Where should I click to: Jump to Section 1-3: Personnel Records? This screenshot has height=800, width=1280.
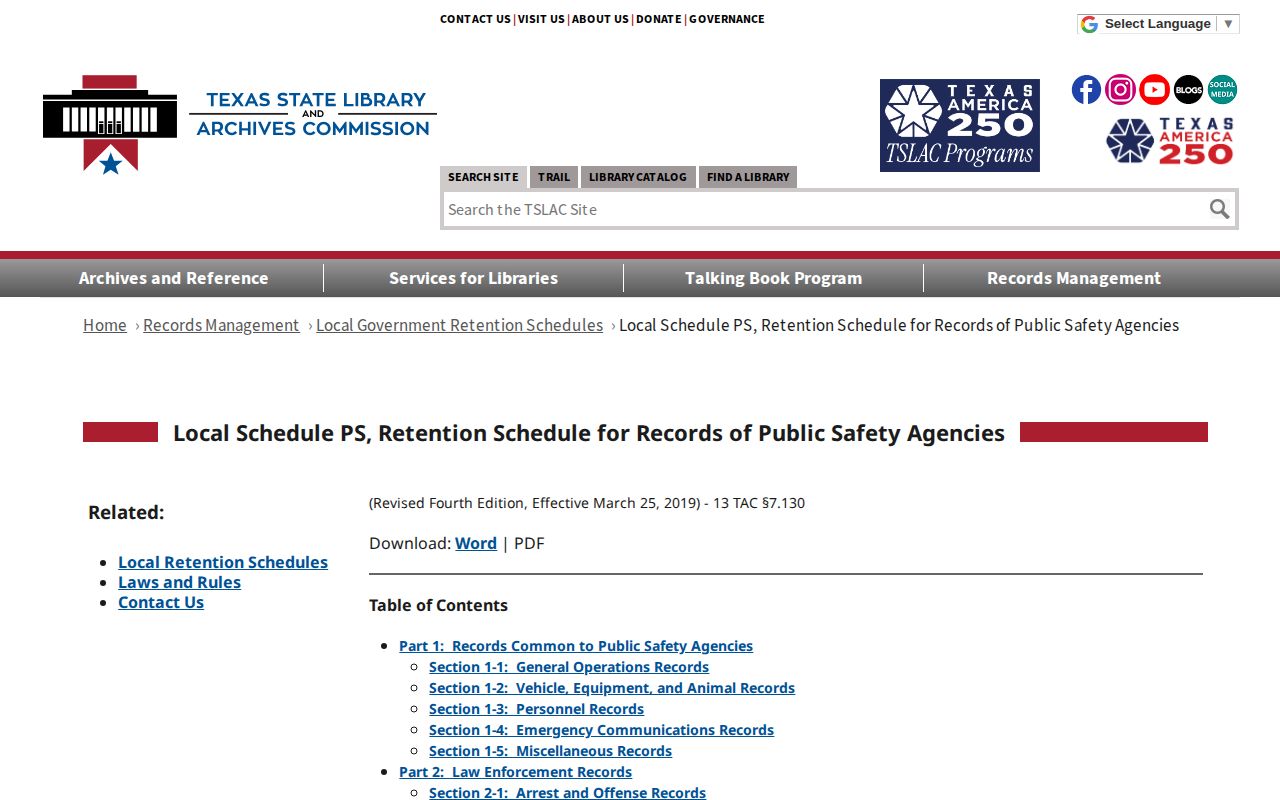pyautogui.click(x=537, y=709)
